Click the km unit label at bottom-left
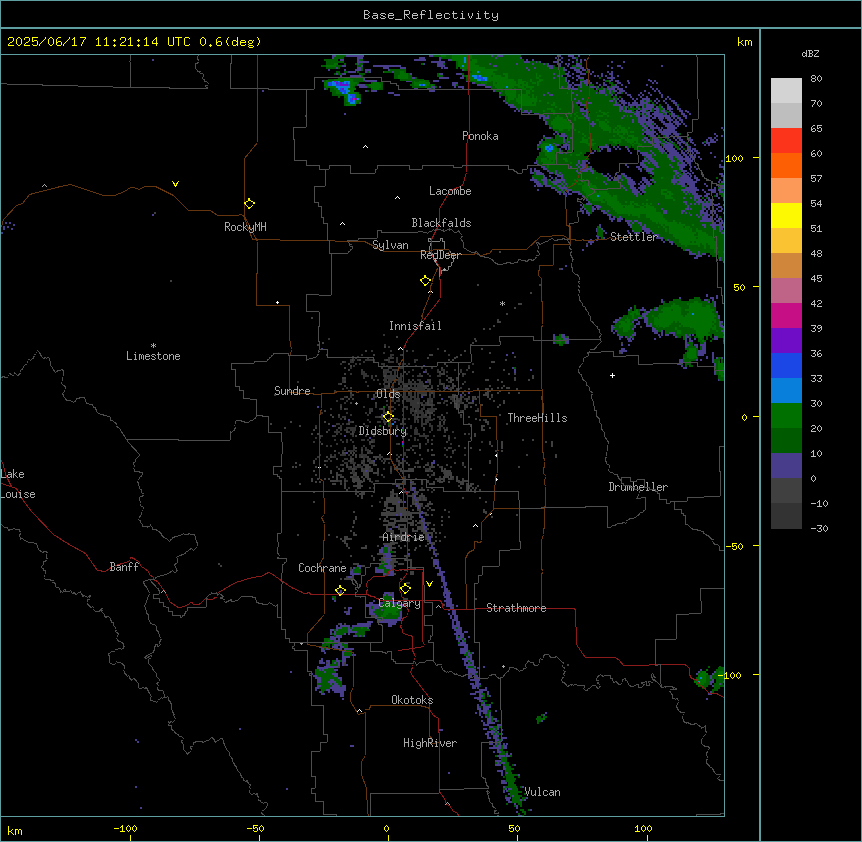Viewport: 862px width, 842px height. tap(14, 831)
